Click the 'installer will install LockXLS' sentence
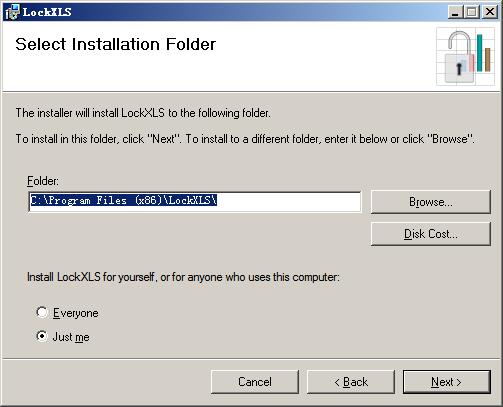Viewport: 503px width, 407px height. [x=143, y=113]
